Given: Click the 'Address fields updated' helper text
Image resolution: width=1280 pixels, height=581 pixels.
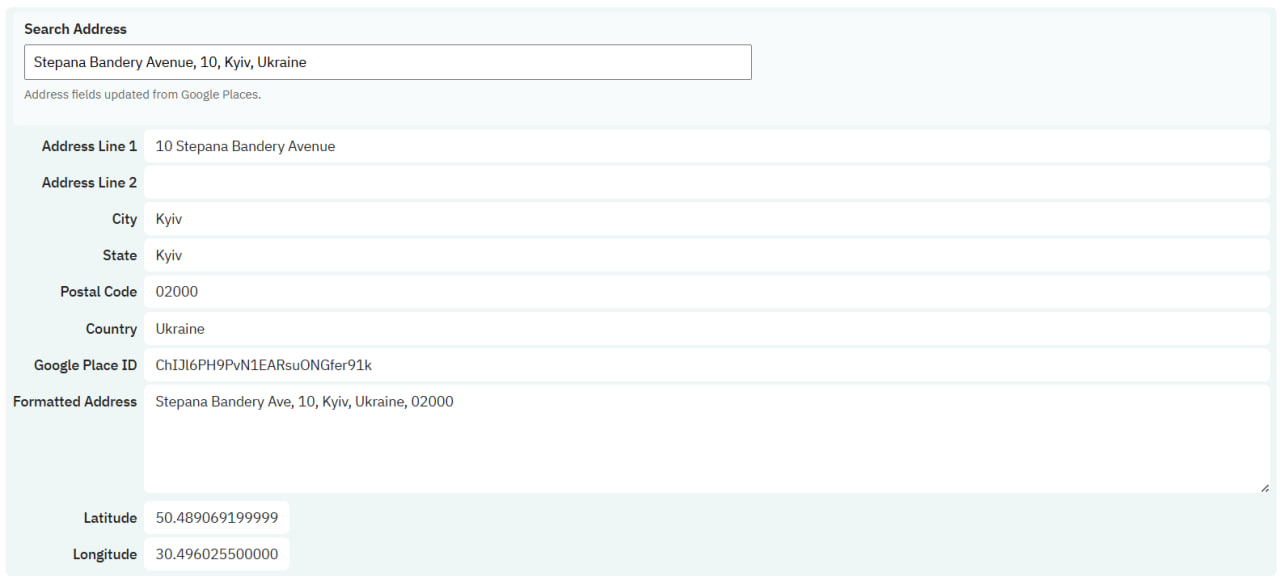Looking at the screenshot, I should click(x=142, y=95).
